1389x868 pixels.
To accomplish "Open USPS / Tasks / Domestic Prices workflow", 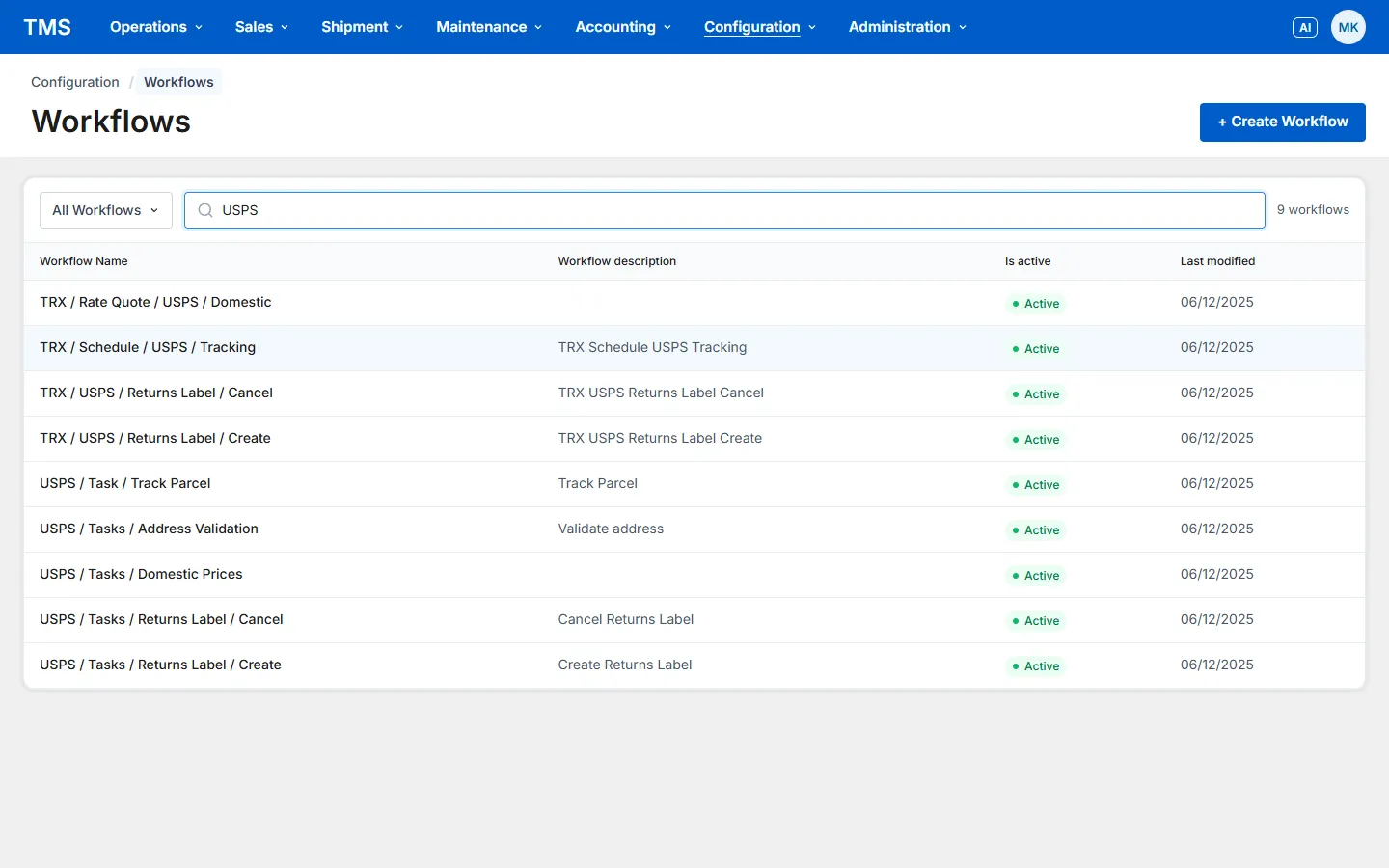I will [x=141, y=574].
